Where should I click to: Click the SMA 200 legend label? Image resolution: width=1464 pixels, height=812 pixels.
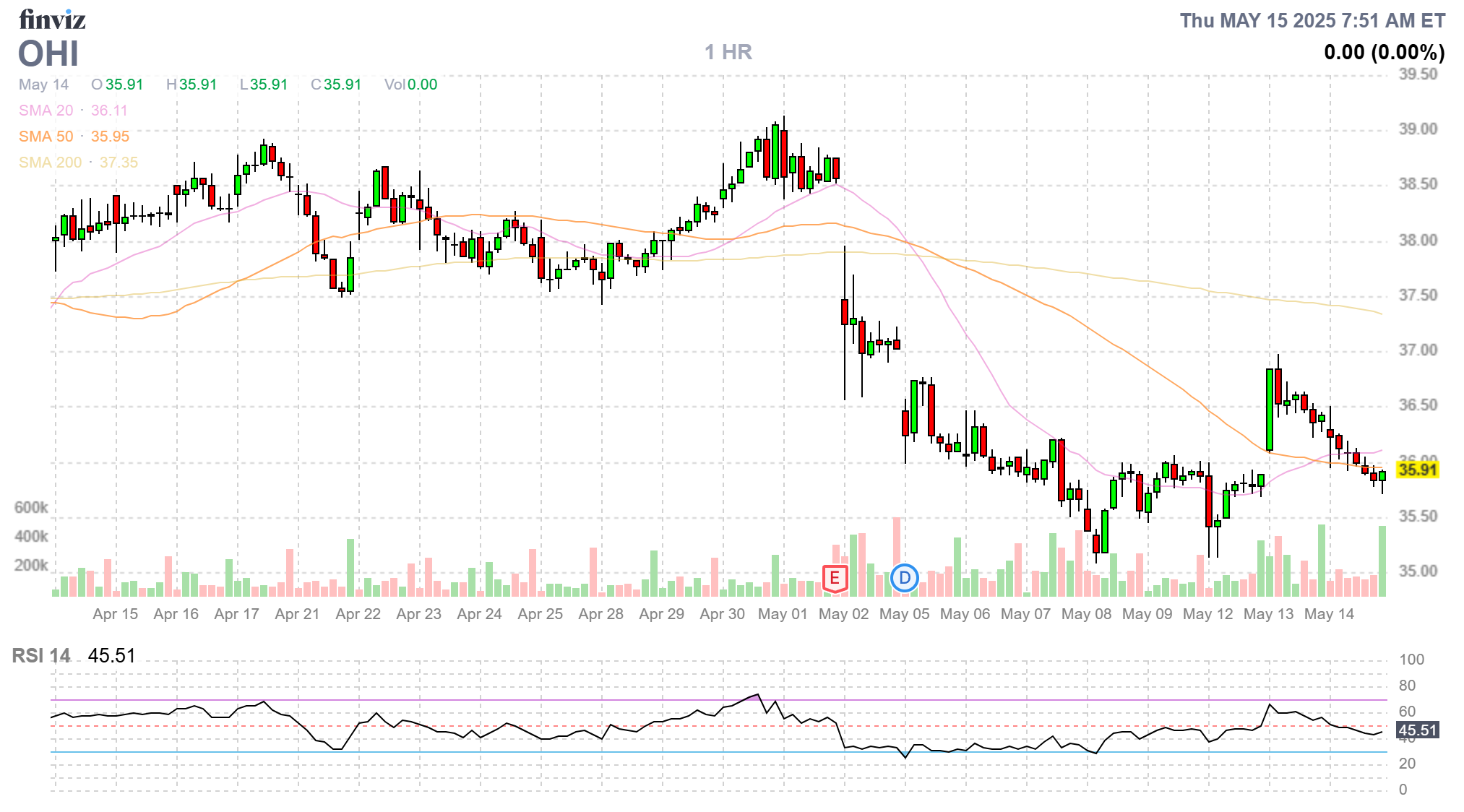[50, 163]
